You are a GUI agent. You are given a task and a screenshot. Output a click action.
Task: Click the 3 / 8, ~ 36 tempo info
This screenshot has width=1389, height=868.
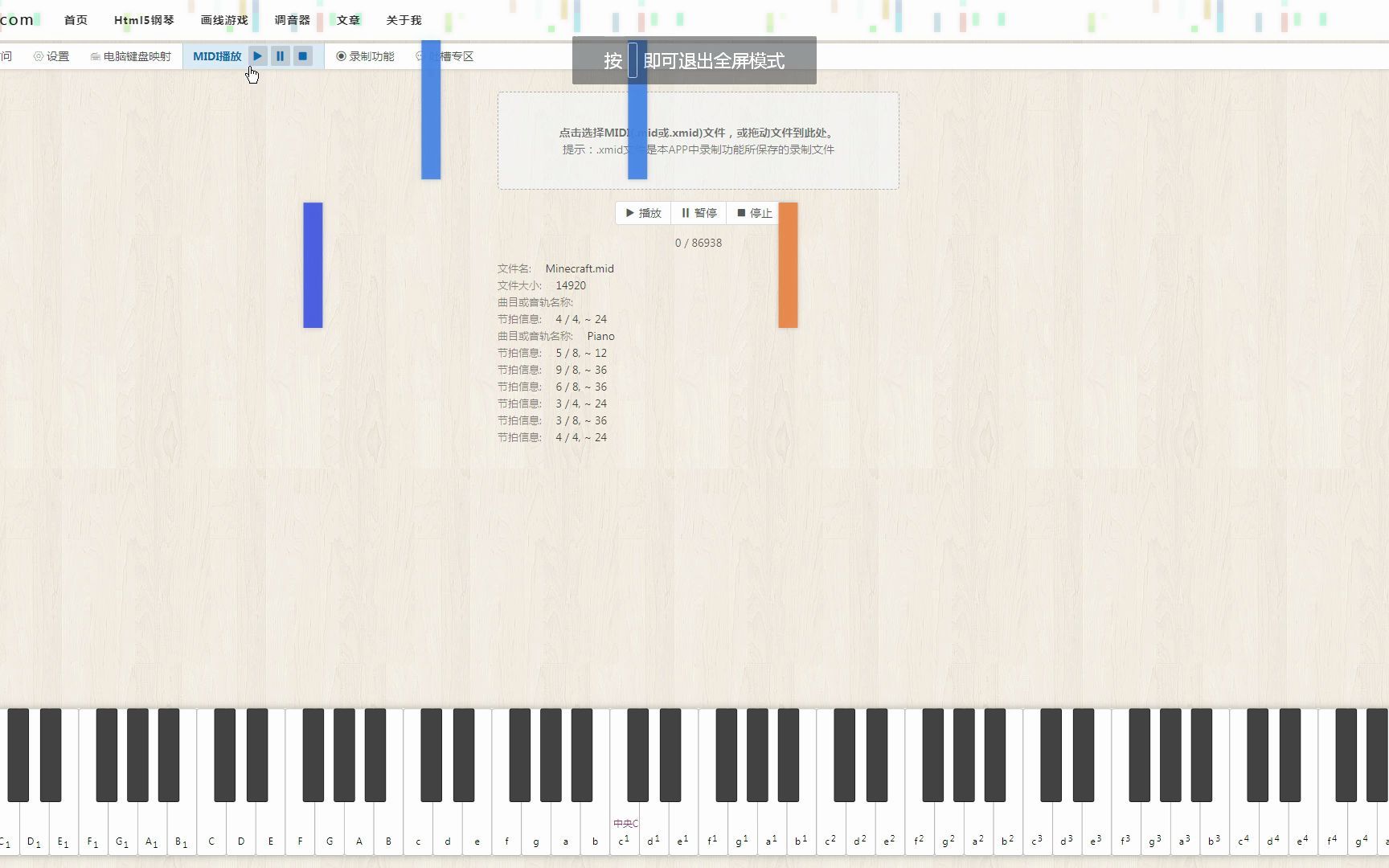[x=581, y=420]
